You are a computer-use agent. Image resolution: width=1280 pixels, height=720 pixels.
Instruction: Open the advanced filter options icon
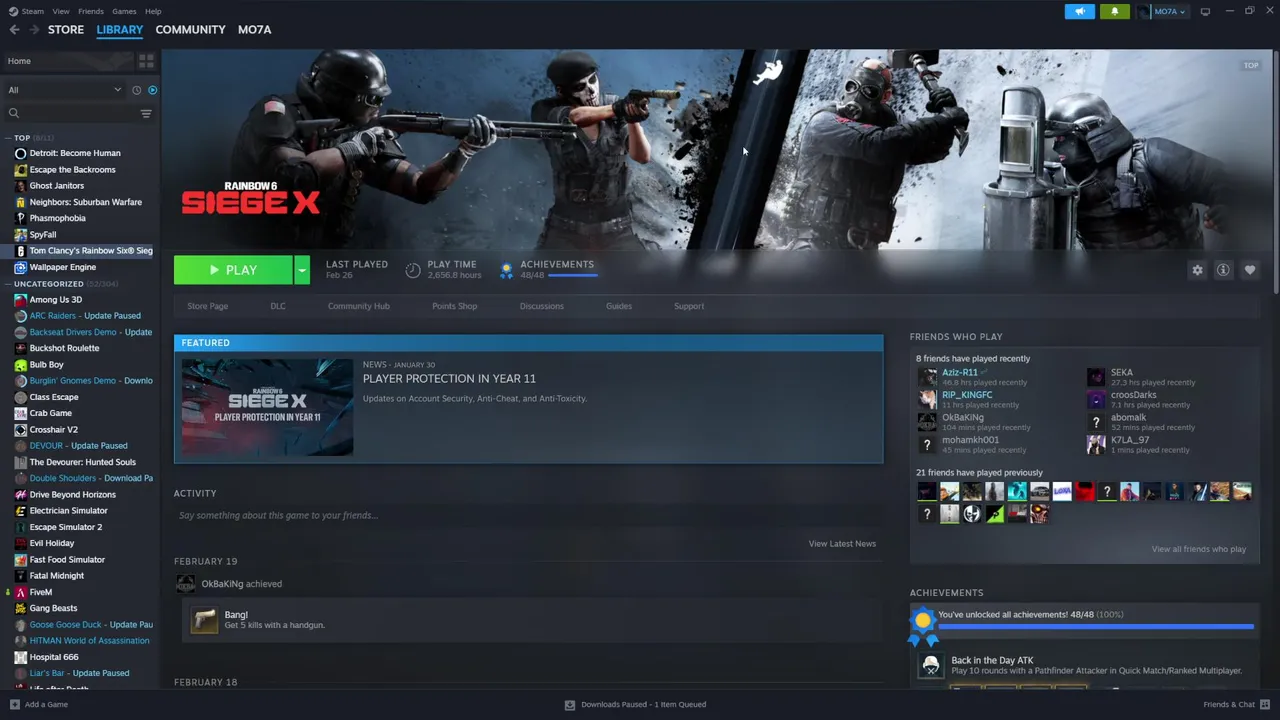coord(146,113)
